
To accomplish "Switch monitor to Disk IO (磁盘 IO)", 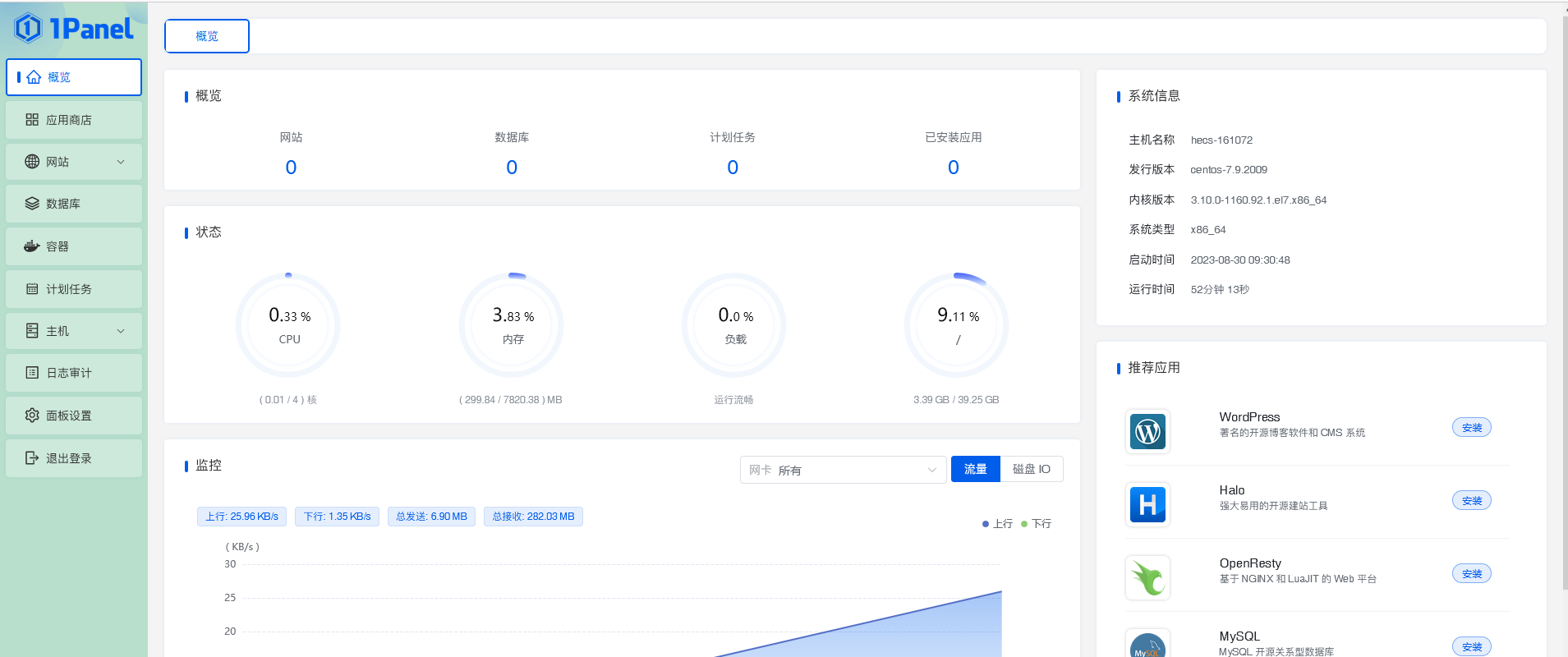I will coord(1031,469).
